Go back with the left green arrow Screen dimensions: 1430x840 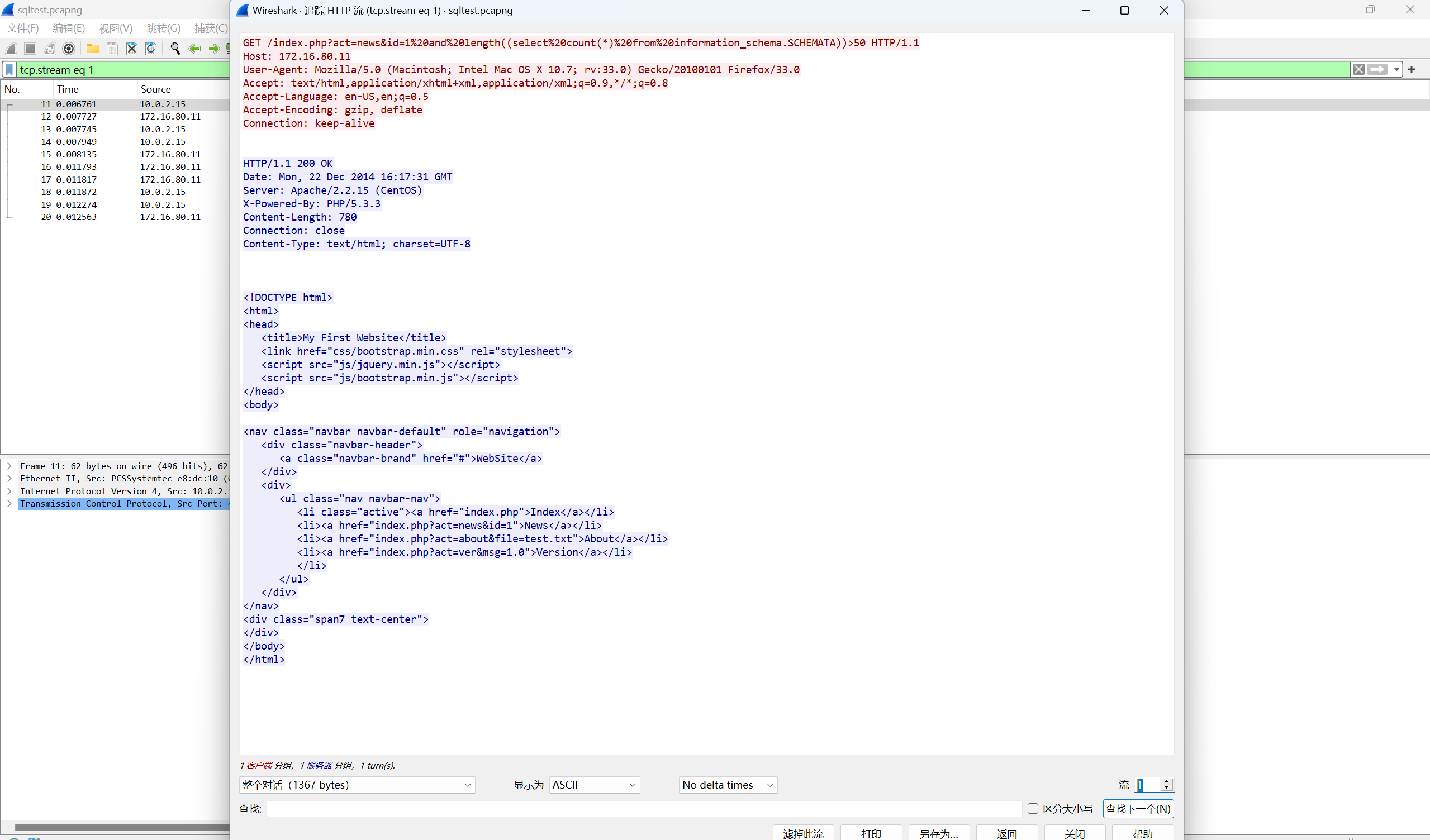click(194, 49)
